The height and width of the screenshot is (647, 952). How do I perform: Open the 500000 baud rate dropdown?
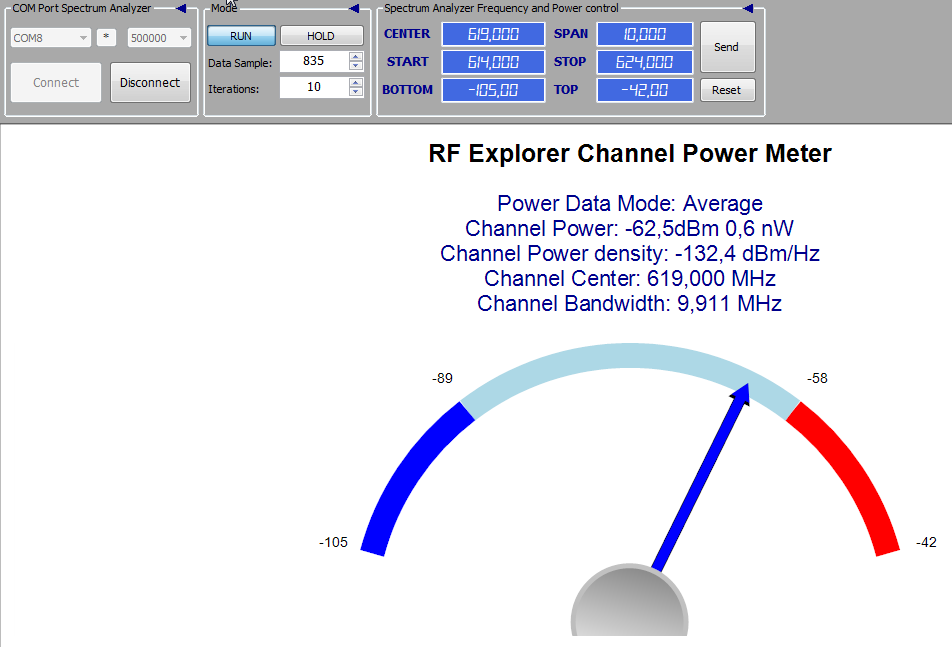(x=159, y=38)
